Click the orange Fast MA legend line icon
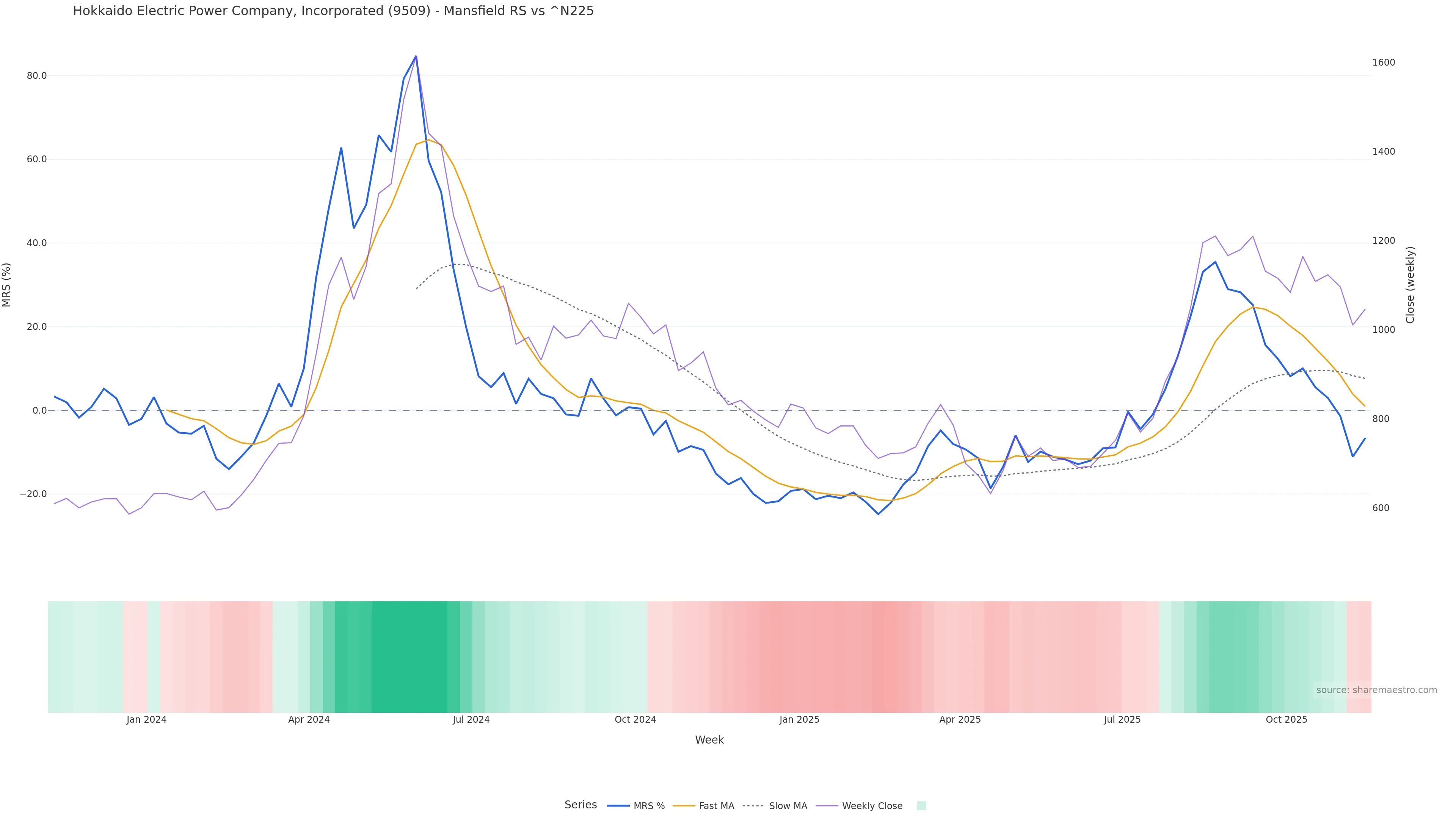Screen dimensions: 1456x819 [684, 806]
